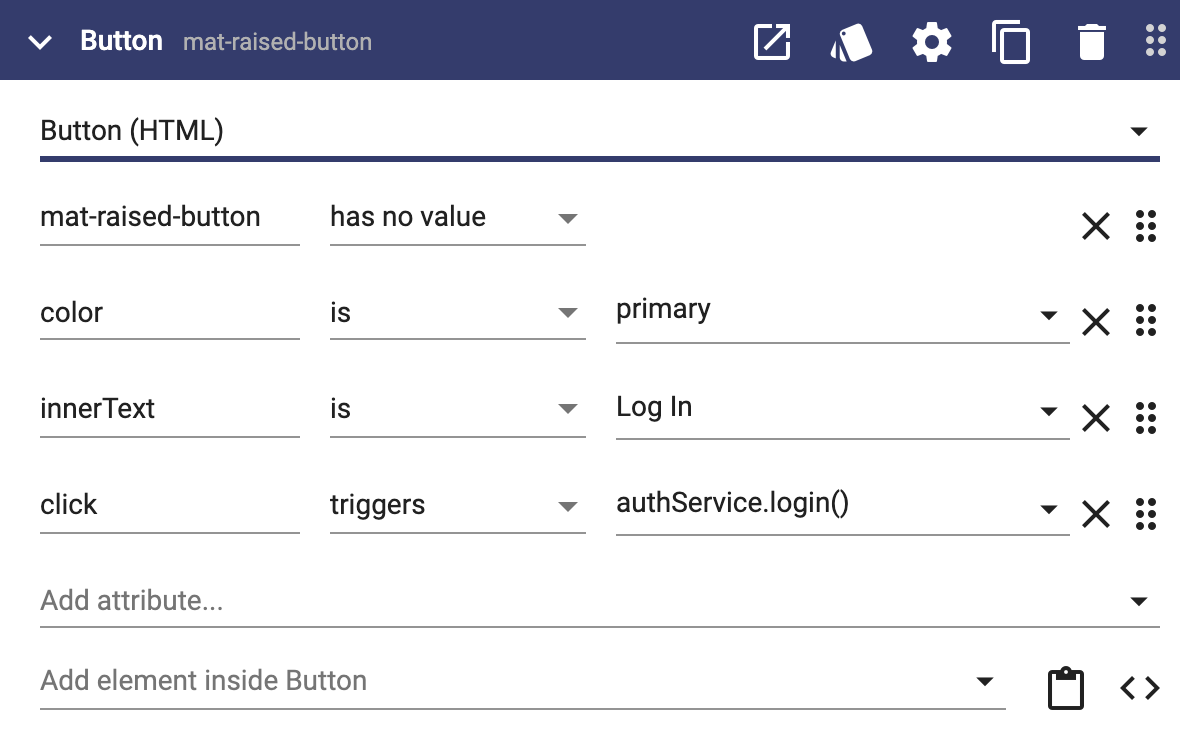
Task: Open the Button settings gear icon
Action: [932, 41]
